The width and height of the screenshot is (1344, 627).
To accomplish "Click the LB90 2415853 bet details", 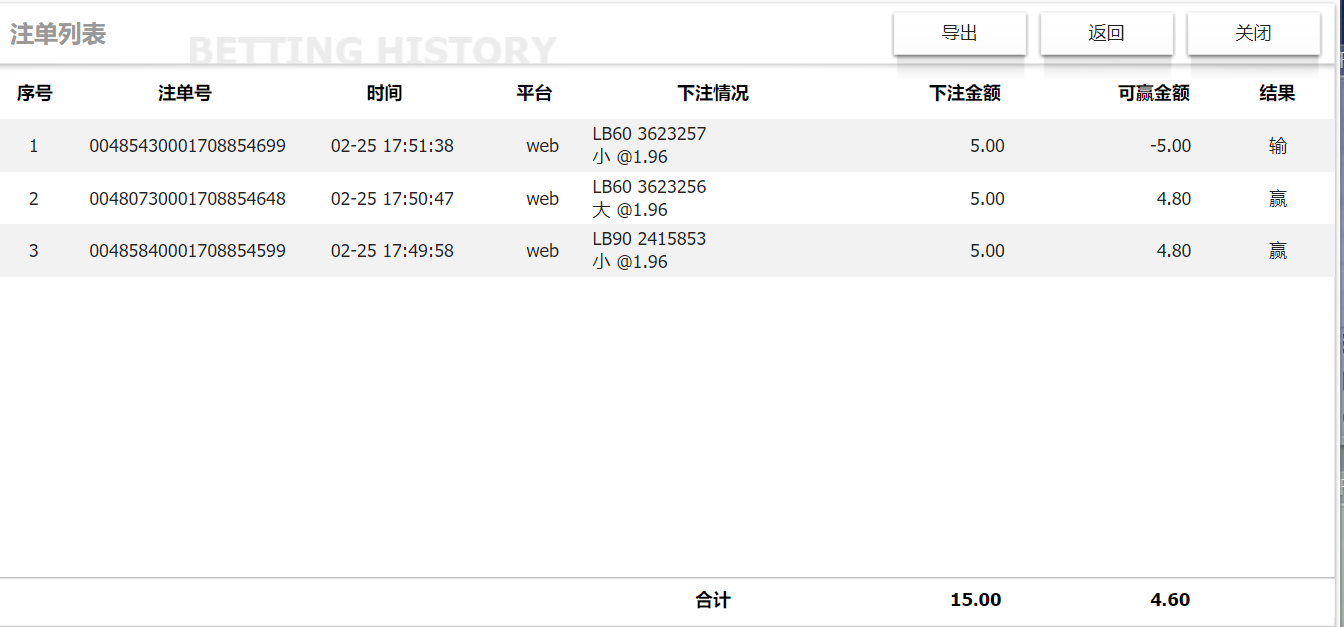I will point(649,240).
